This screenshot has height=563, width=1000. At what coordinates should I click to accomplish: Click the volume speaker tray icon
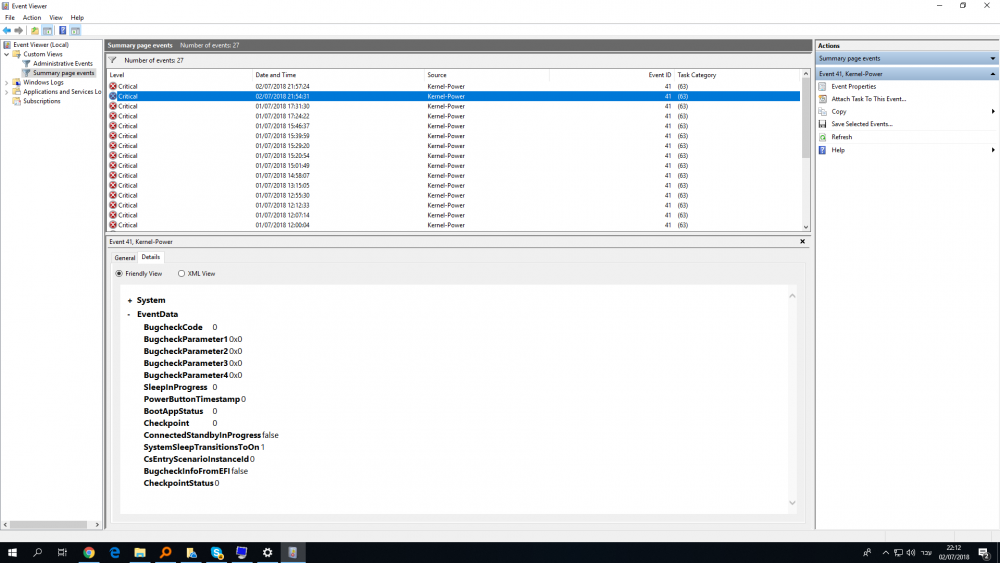[911, 553]
